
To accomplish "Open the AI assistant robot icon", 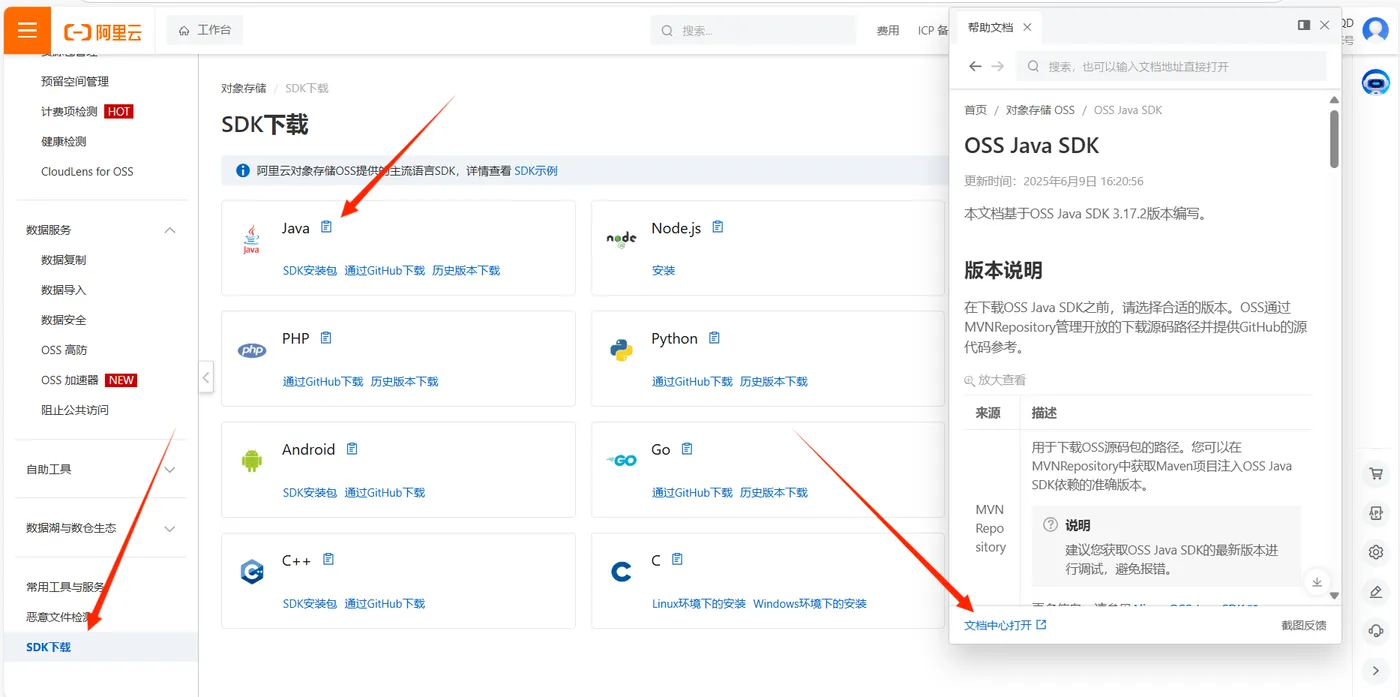I will coord(1376,82).
